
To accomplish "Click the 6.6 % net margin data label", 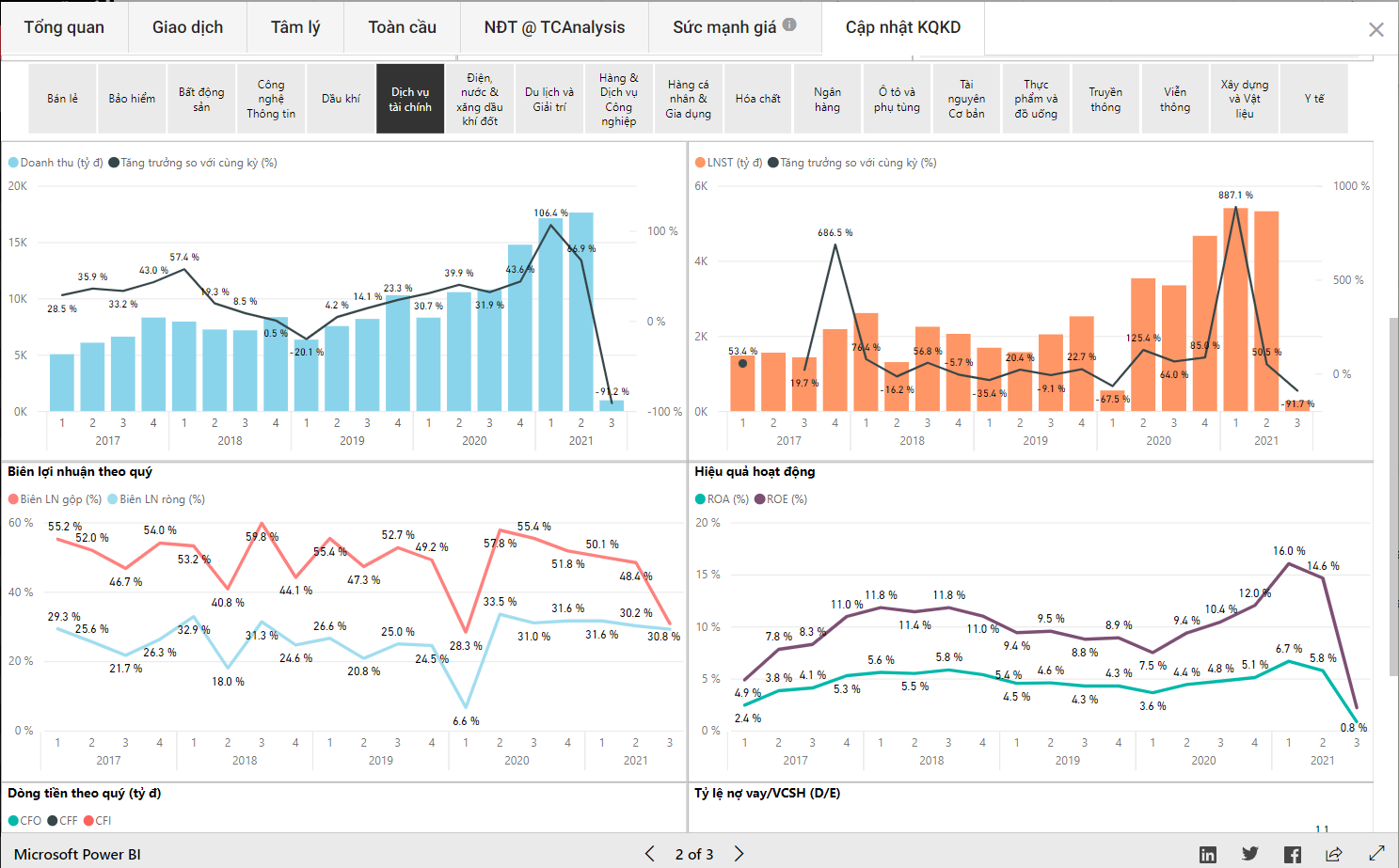I will point(466,721).
